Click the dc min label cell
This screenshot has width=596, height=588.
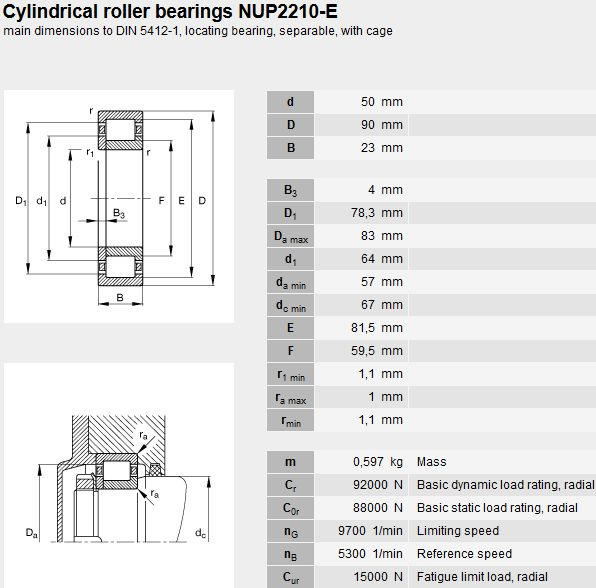click(290, 305)
